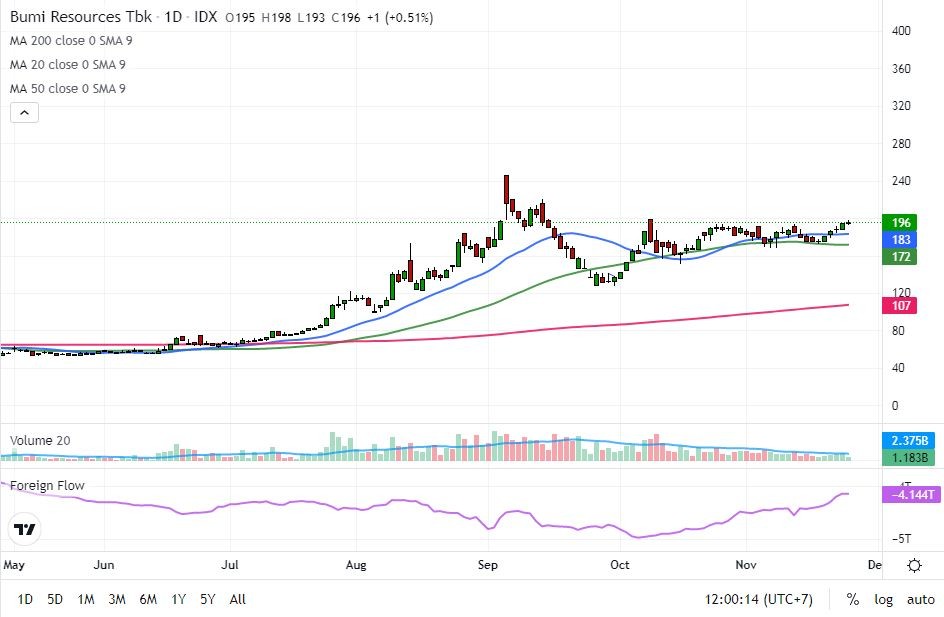
Task: Select the 1M time range
Action: tap(86, 599)
